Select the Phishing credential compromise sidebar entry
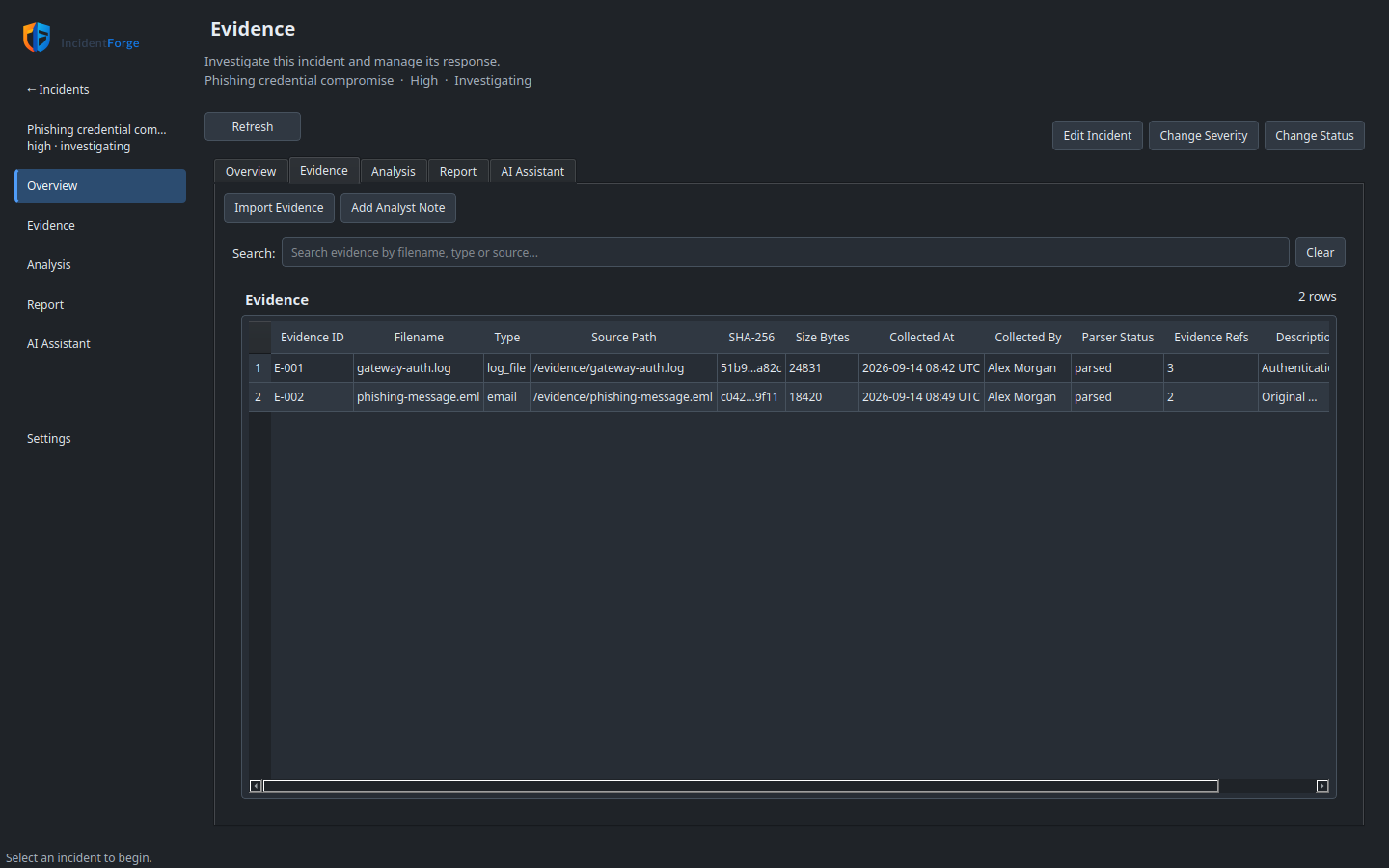 pyautogui.click(x=96, y=138)
